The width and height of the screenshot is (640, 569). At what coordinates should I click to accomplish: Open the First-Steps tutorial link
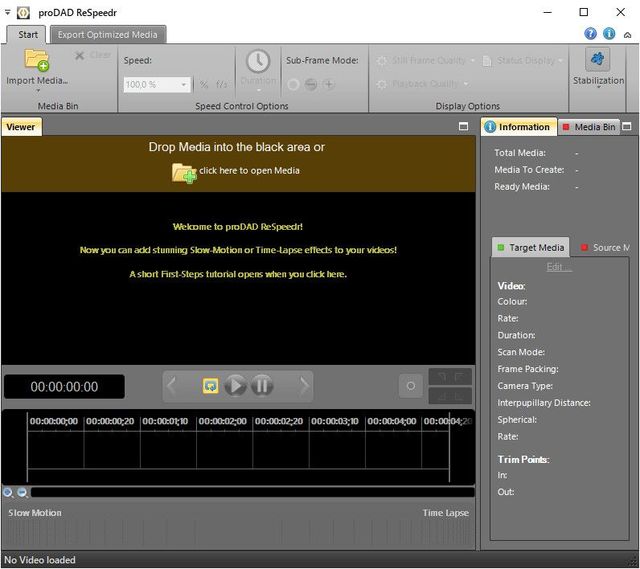point(238,274)
